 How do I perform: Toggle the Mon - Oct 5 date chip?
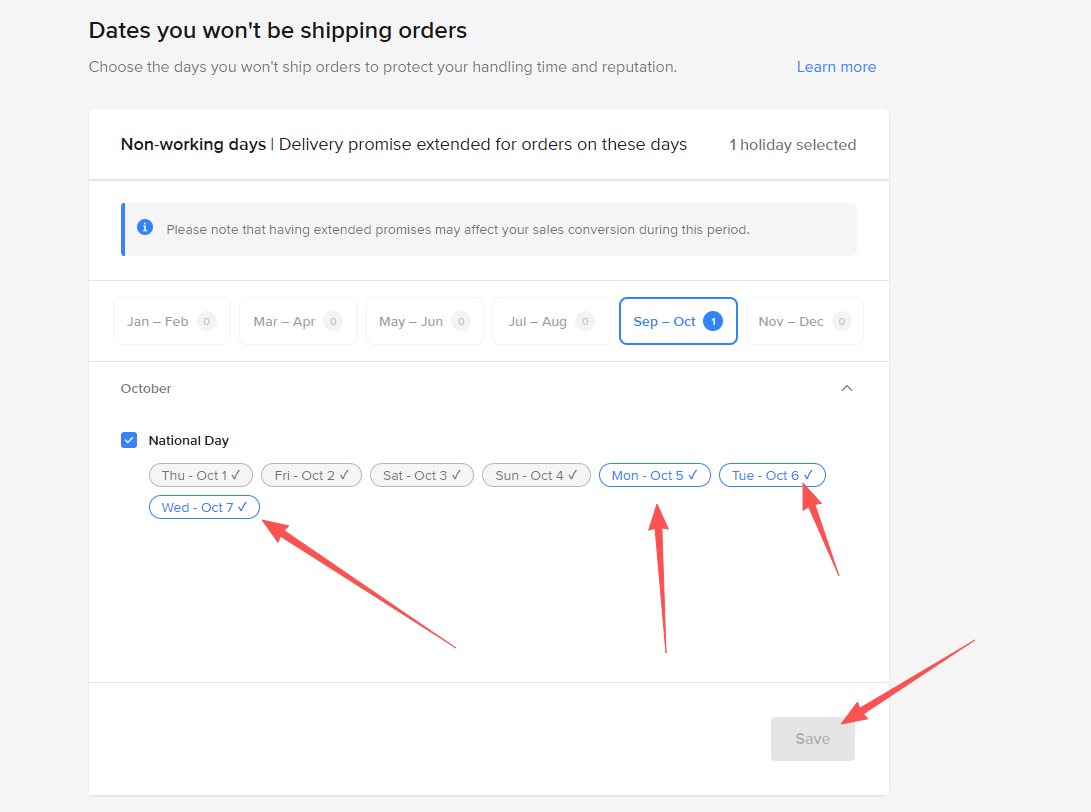655,475
